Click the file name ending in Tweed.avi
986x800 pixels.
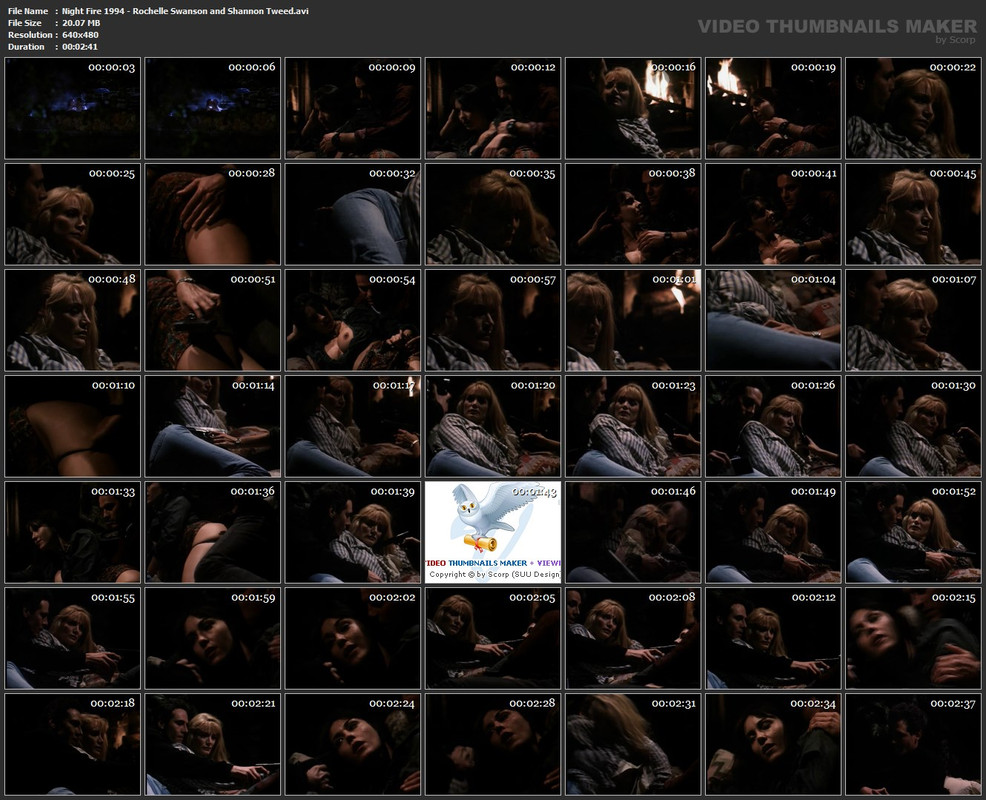pyautogui.click(x=185, y=11)
